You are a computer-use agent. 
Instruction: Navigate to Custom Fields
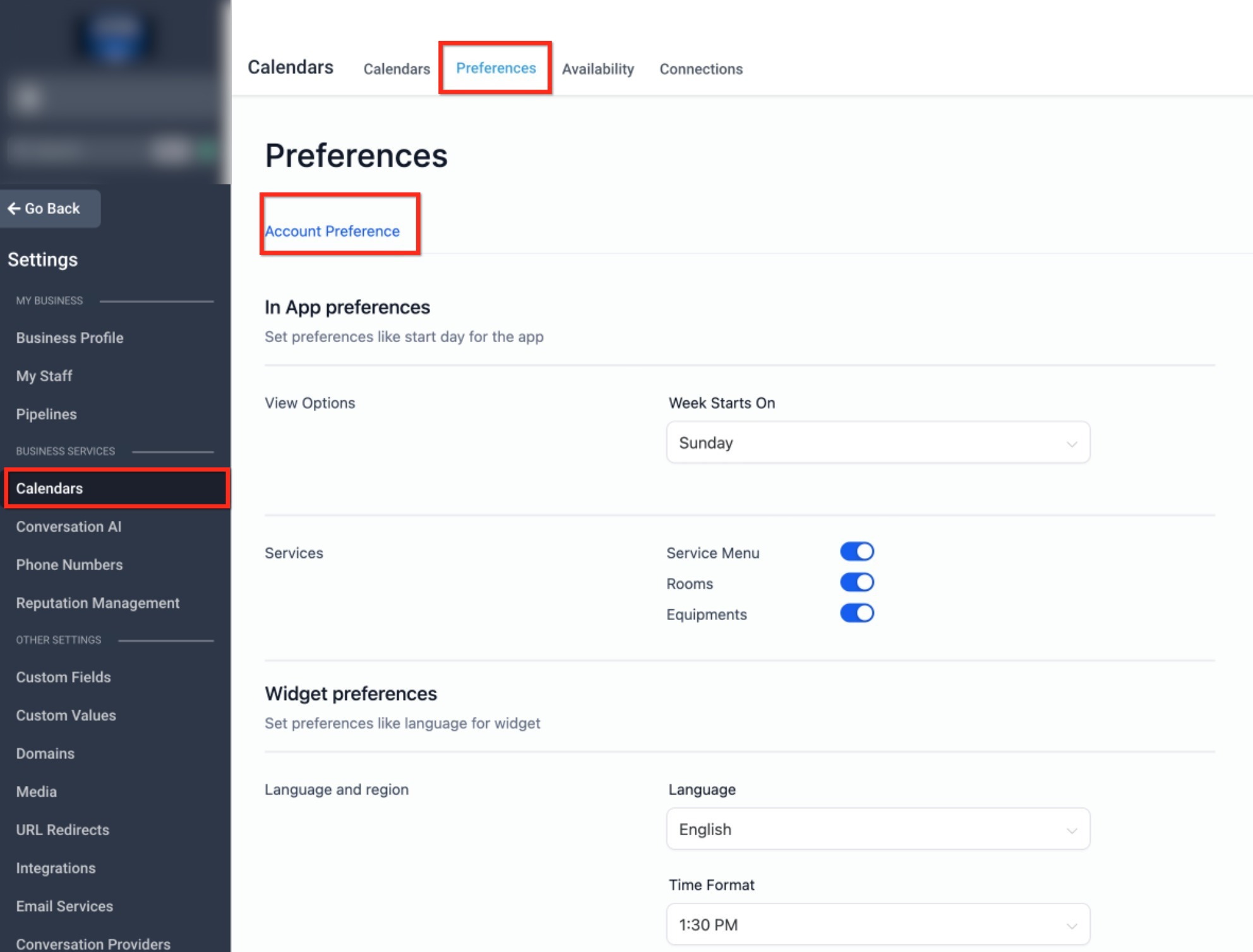(63, 677)
